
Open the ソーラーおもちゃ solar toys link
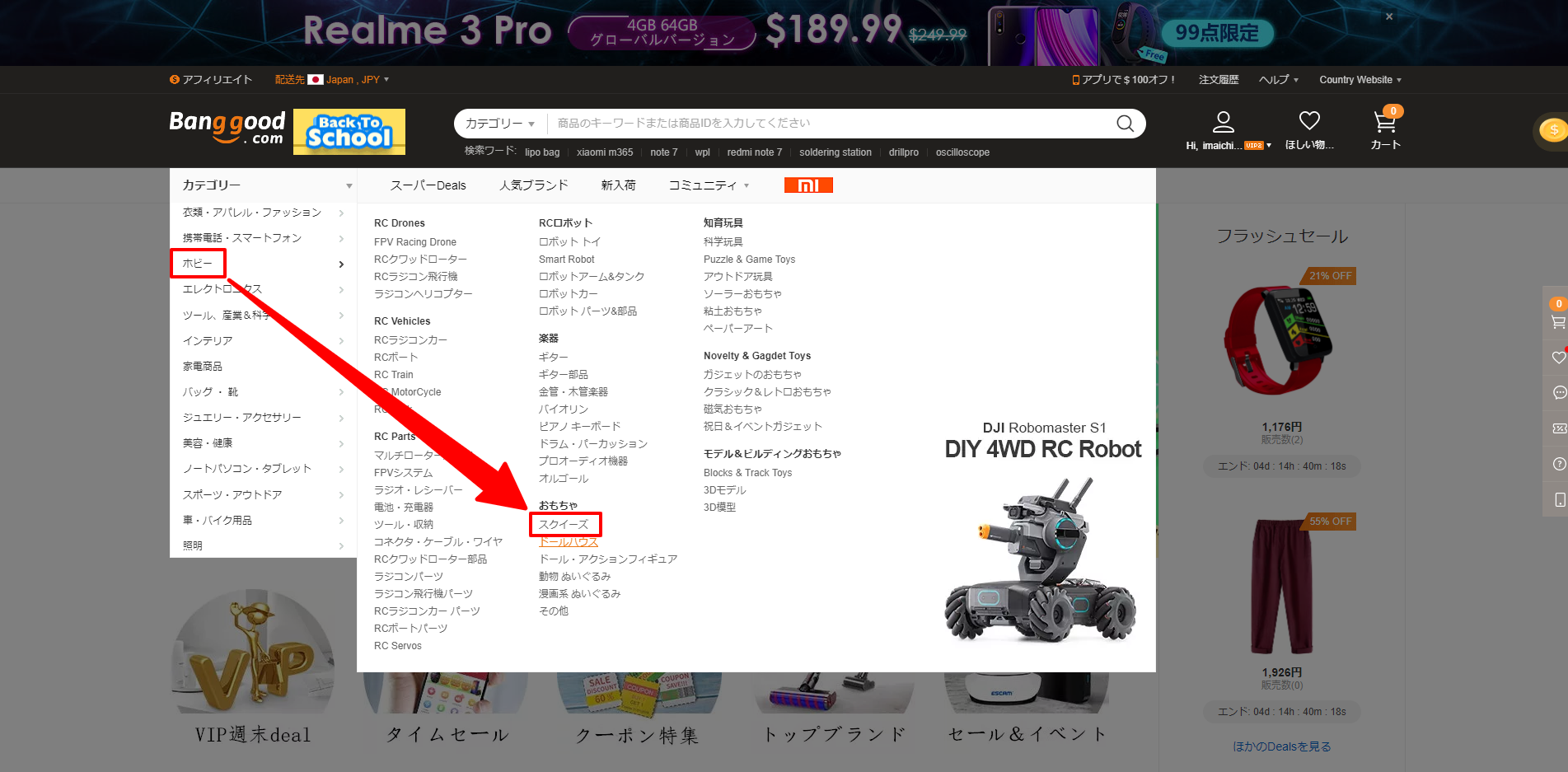click(742, 294)
